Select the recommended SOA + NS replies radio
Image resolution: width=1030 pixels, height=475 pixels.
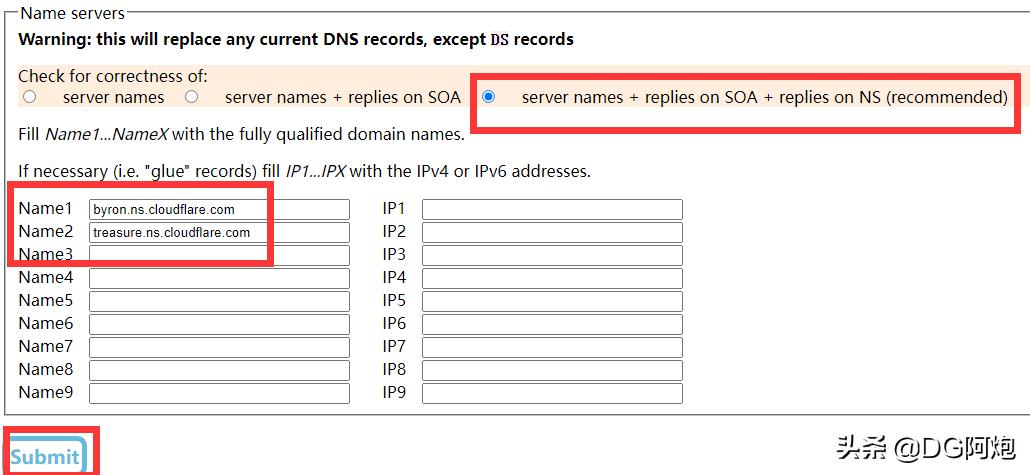pos(488,97)
